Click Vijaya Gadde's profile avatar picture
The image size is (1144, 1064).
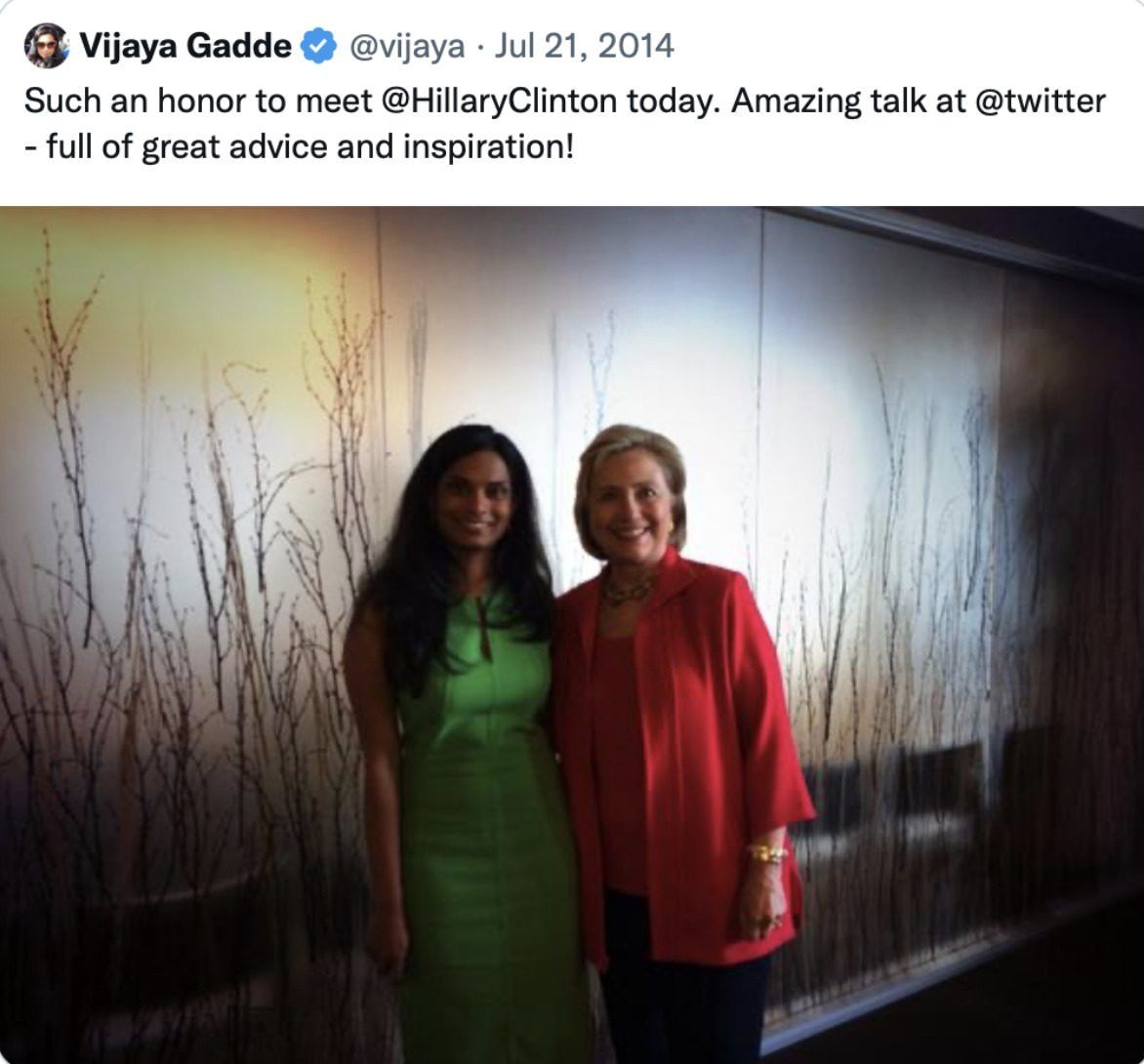(47, 46)
